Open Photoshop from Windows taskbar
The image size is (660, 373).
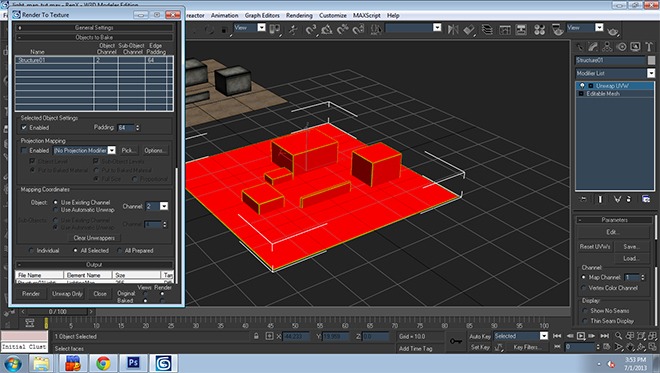133,363
